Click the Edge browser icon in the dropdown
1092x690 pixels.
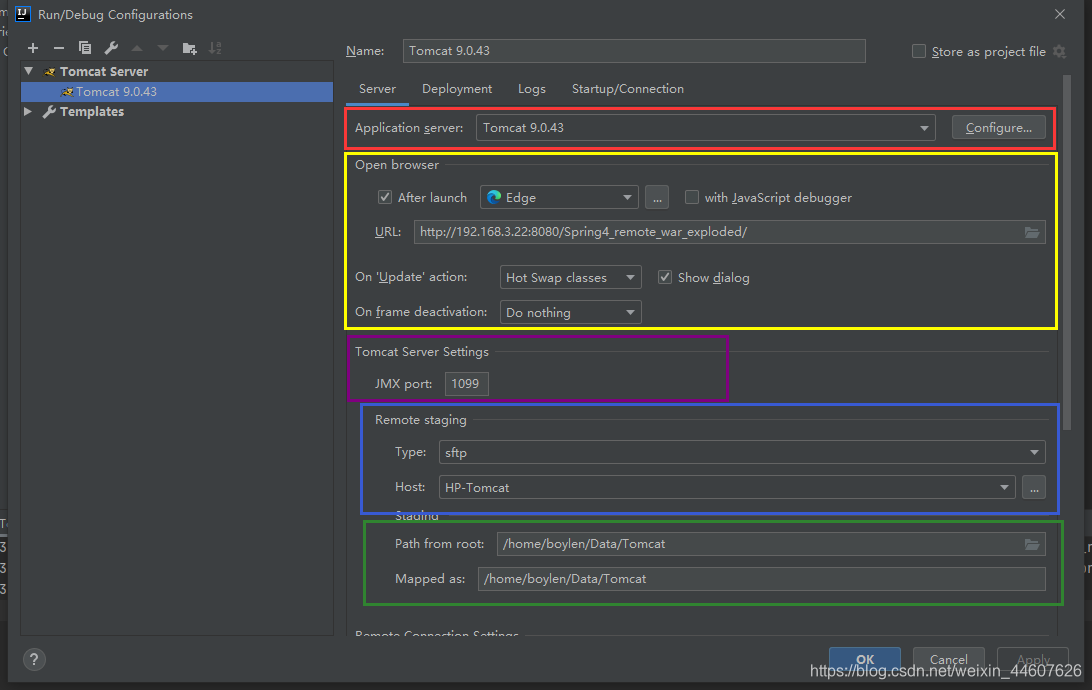[494, 197]
